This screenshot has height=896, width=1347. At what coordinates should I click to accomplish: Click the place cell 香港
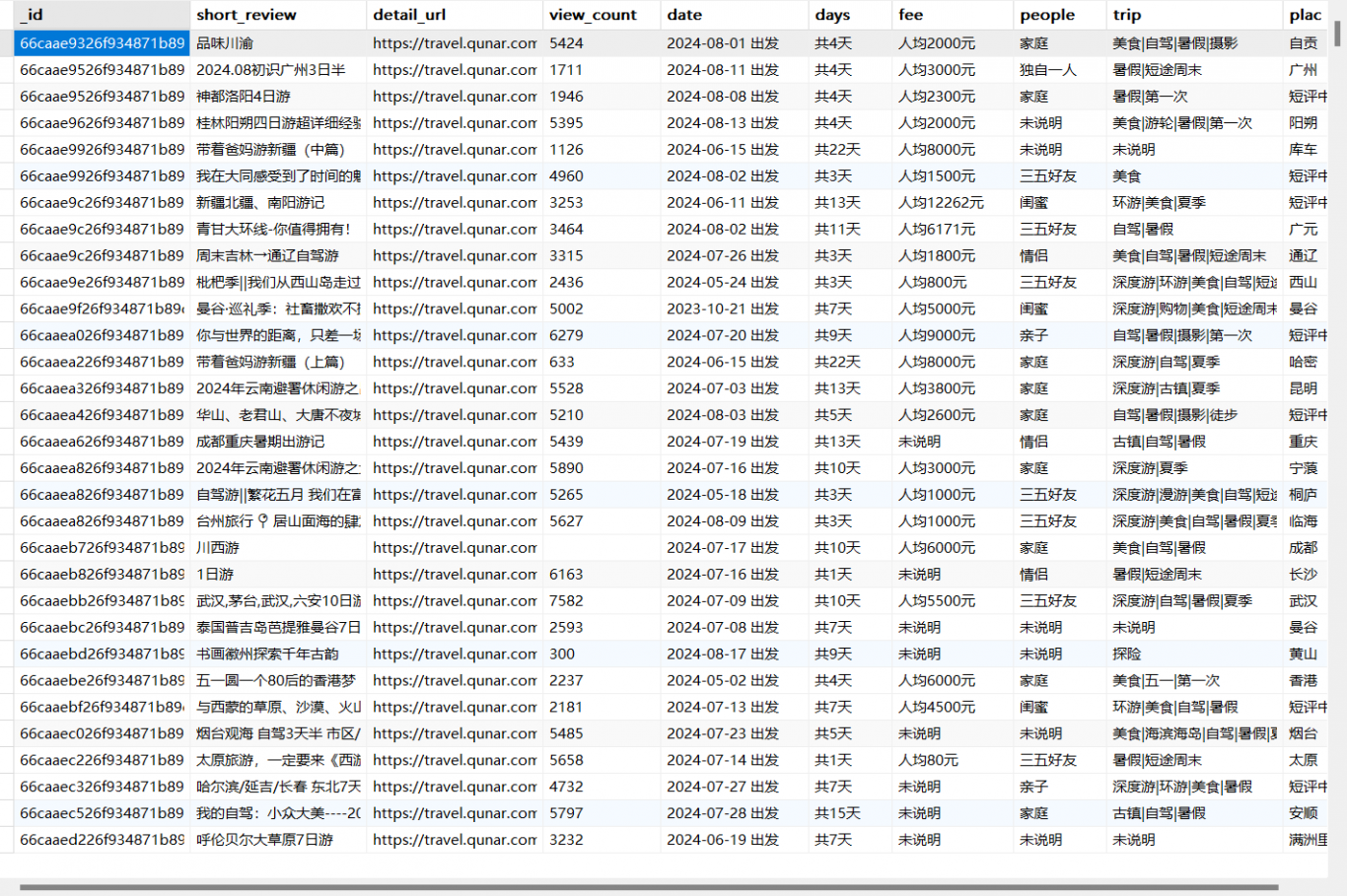pyautogui.click(x=1306, y=680)
